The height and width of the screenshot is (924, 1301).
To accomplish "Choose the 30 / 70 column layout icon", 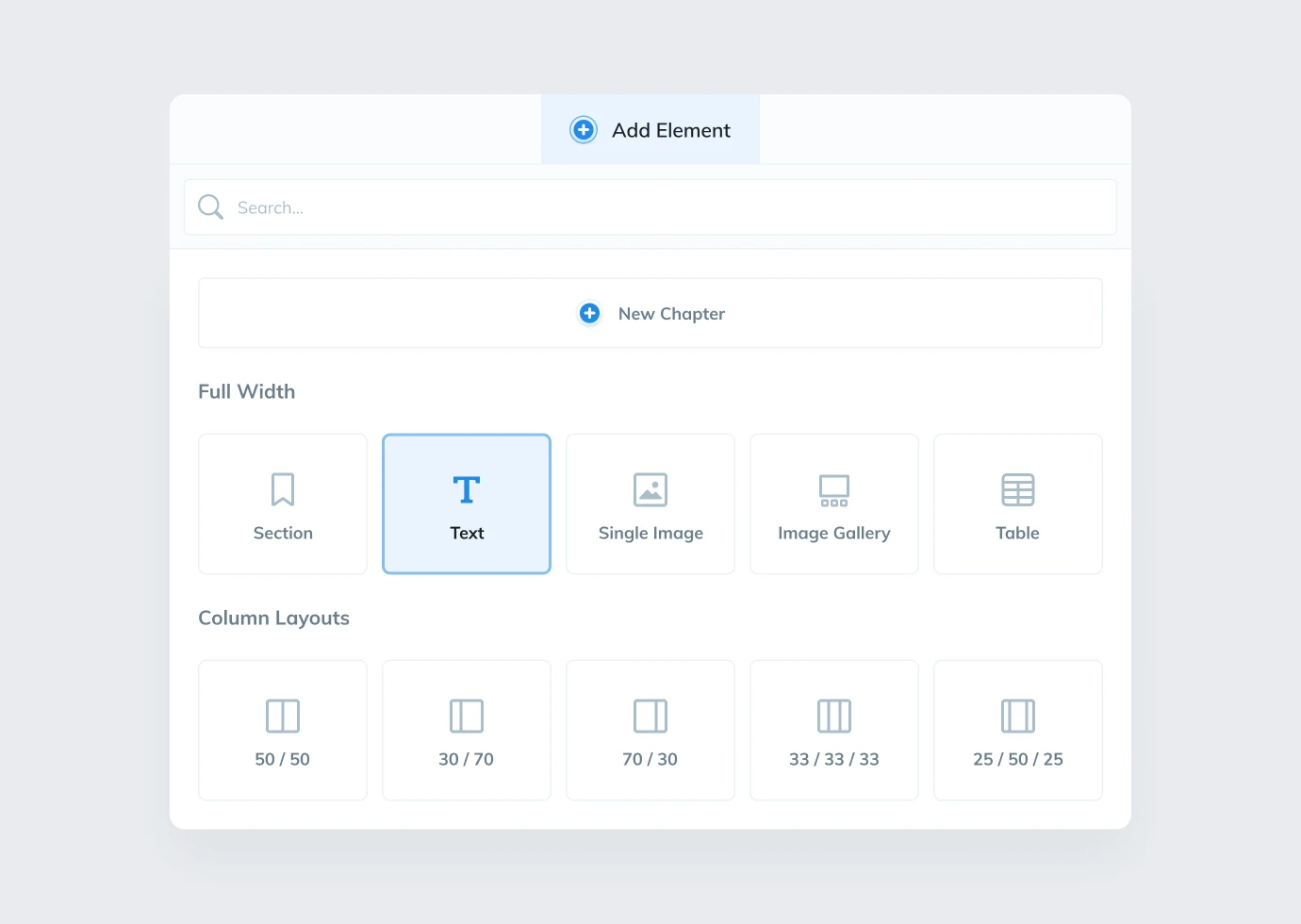I will pos(467,716).
